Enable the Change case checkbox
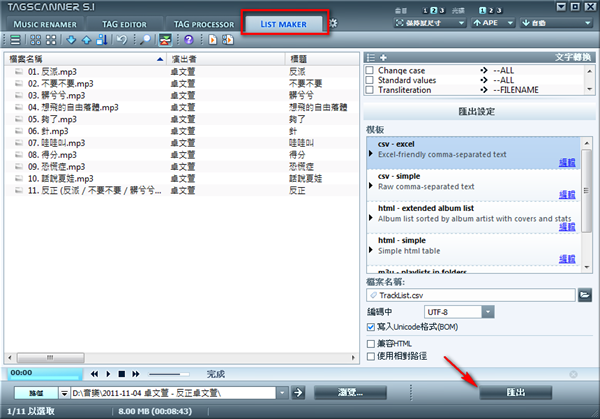Screen dimensions: 600x419 coord(371,72)
